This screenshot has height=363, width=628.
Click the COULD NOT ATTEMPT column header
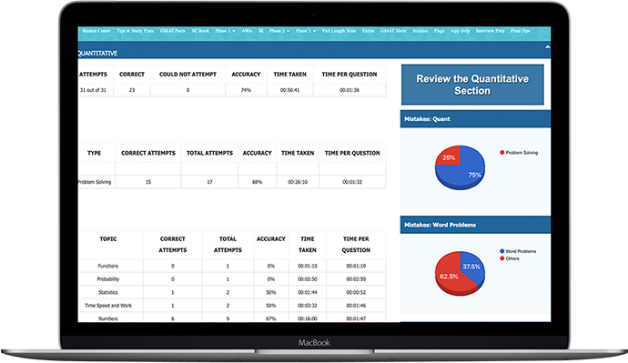point(188,74)
